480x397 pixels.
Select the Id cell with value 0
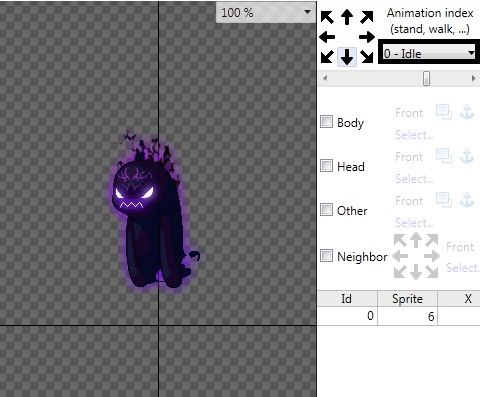click(x=347, y=316)
